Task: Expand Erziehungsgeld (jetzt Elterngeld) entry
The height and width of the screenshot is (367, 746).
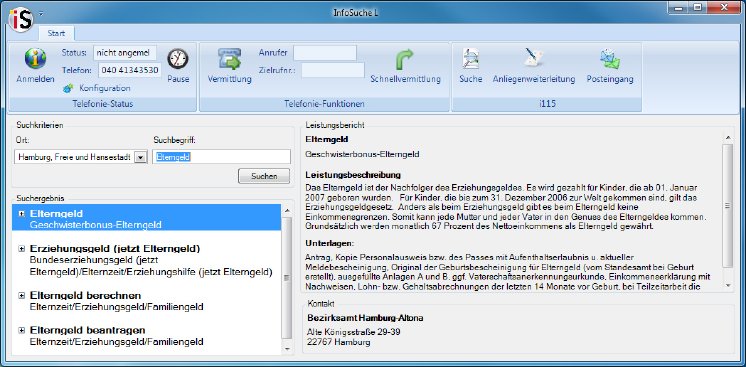Action: point(21,249)
